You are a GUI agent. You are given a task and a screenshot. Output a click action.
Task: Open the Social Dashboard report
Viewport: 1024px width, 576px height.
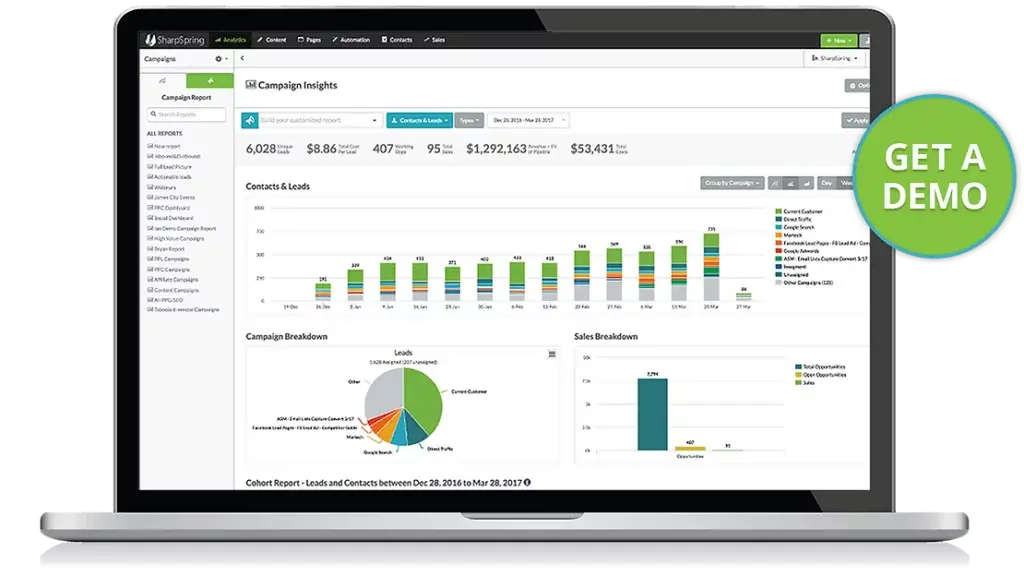[170, 218]
